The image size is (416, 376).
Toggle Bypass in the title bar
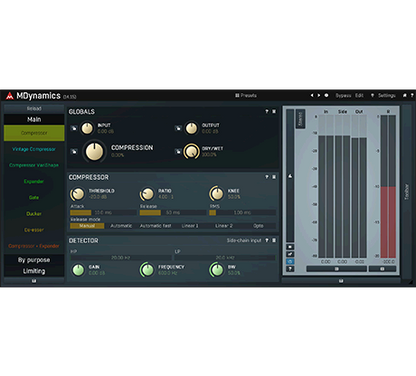pos(343,96)
